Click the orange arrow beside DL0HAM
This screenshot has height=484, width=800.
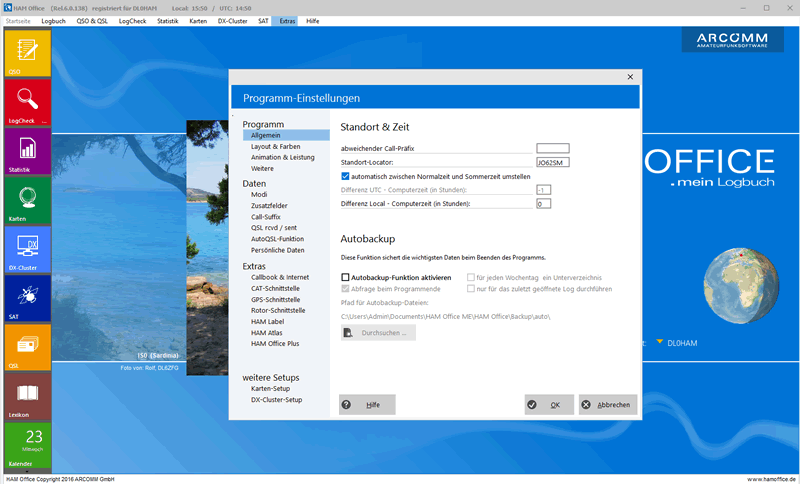[x=659, y=342]
